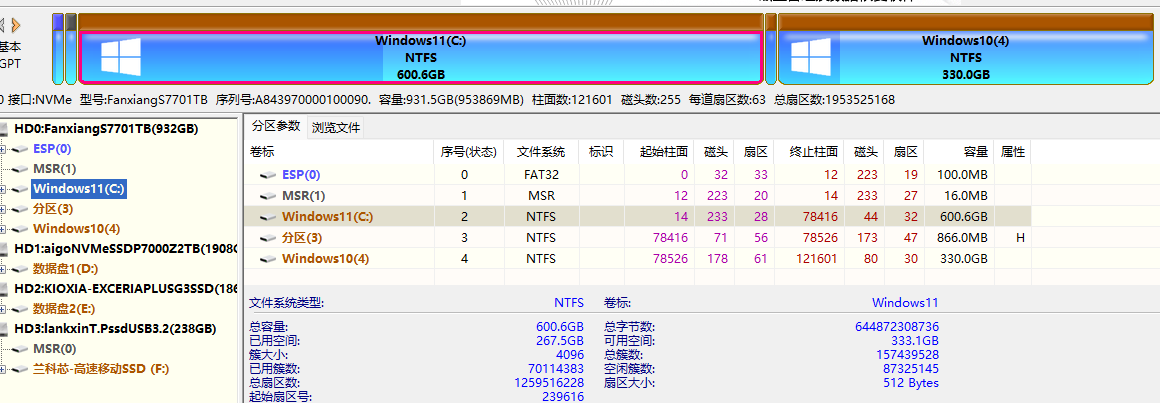Click the next-disk right arrow

[16, 25]
